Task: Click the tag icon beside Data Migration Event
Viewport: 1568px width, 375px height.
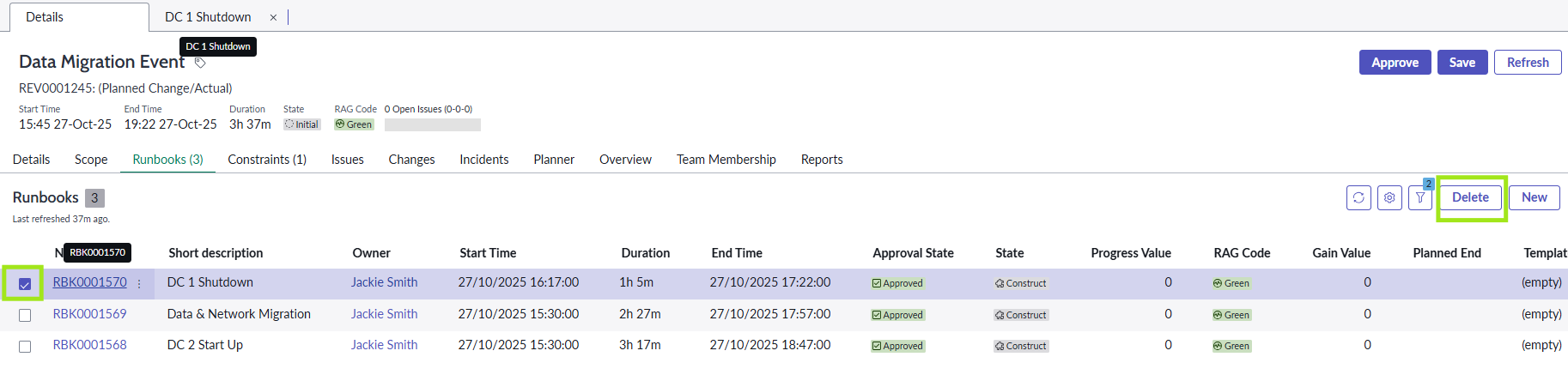Action: (x=200, y=63)
